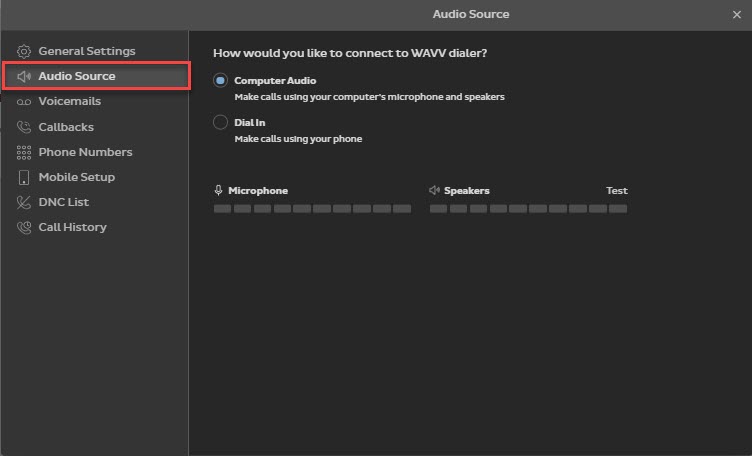The height and width of the screenshot is (456, 752).
Task: Open Voicemails via its tape icon
Action: pos(24,102)
